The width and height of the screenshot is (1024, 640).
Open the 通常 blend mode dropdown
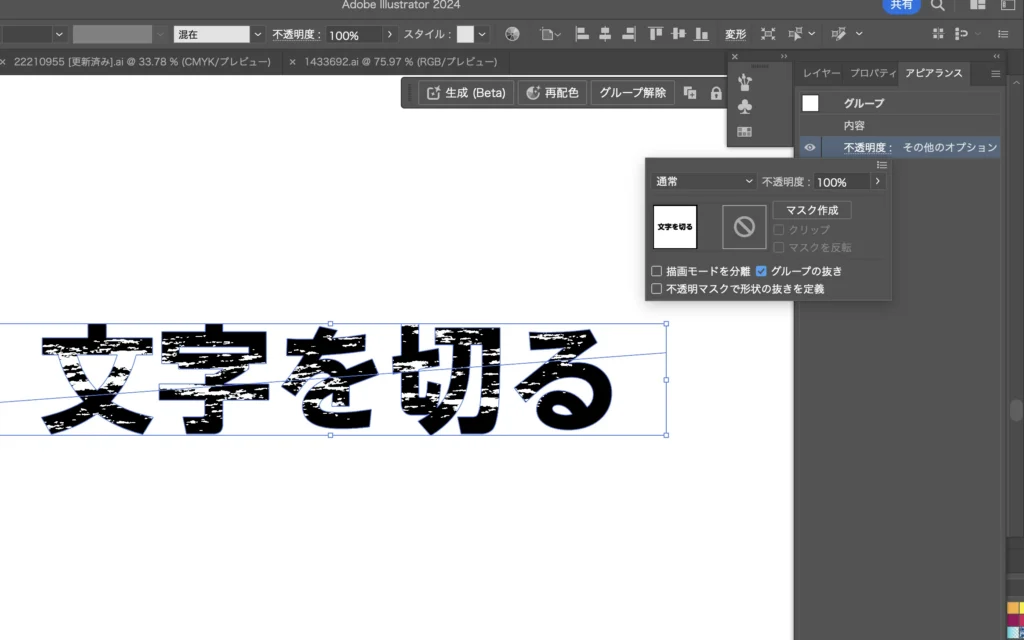pyautogui.click(x=704, y=182)
